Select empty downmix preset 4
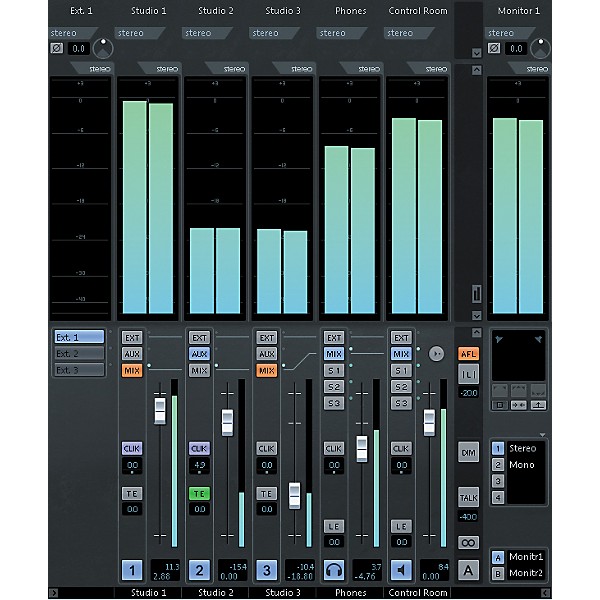 498,497
